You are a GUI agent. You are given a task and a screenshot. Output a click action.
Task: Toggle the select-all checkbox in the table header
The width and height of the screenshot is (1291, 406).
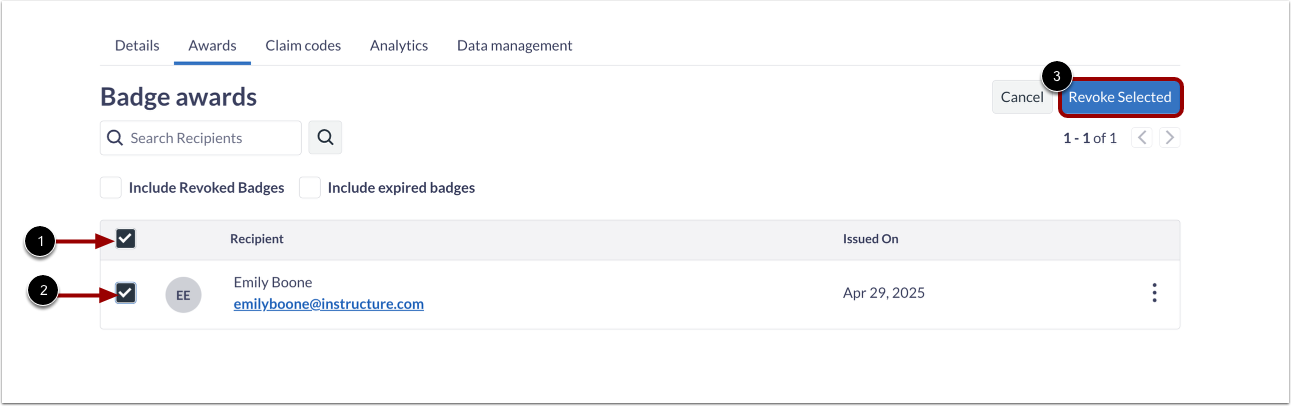pyautogui.click(x=126, y=239)
